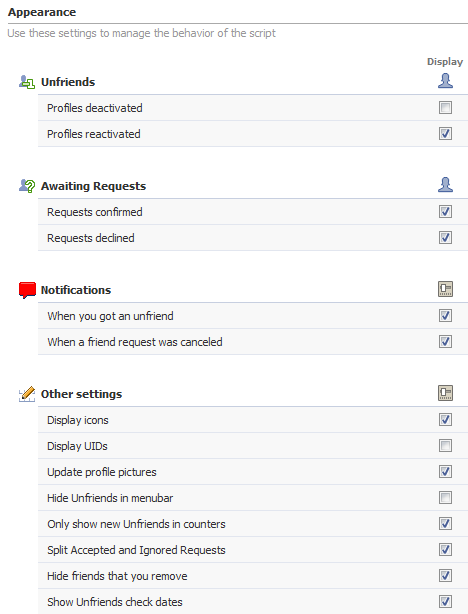Viewport: 468px width, 614px height.
Task: Enable Display UIDs option
Action: [445, 445]
